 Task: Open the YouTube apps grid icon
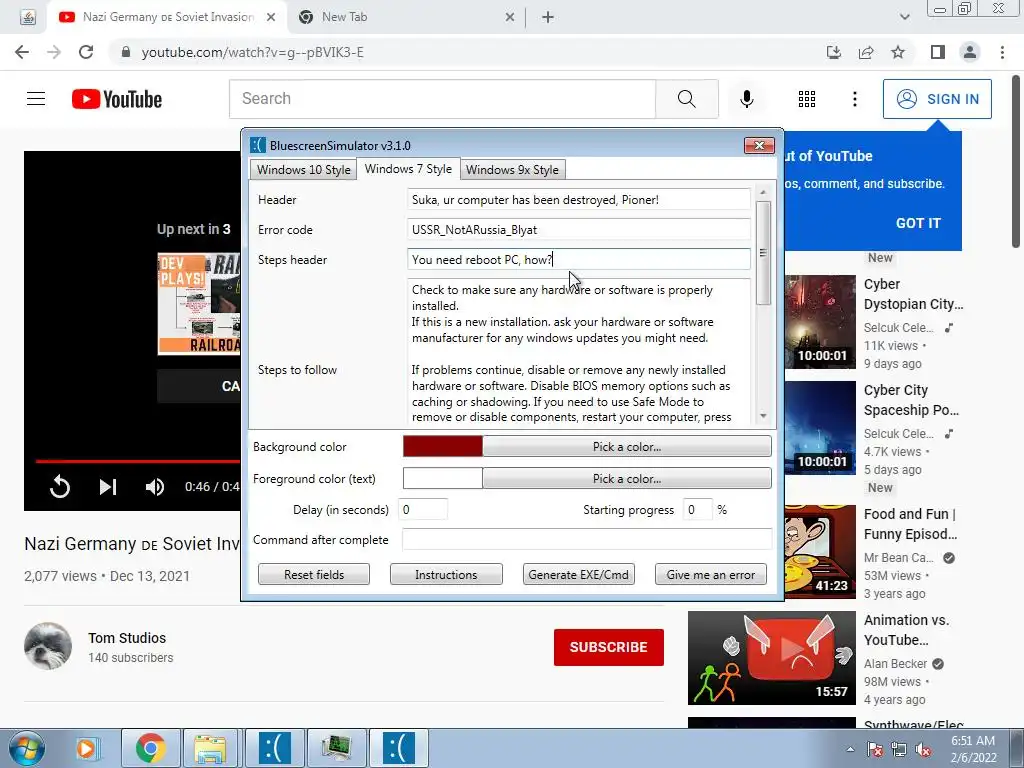click(x=807, y=99)
